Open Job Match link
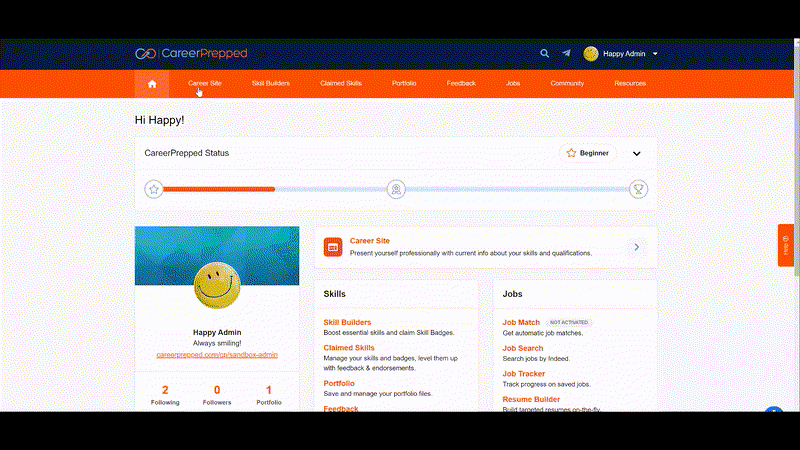The height and width of the screenshot is (450, 800). tap(521, 322)
